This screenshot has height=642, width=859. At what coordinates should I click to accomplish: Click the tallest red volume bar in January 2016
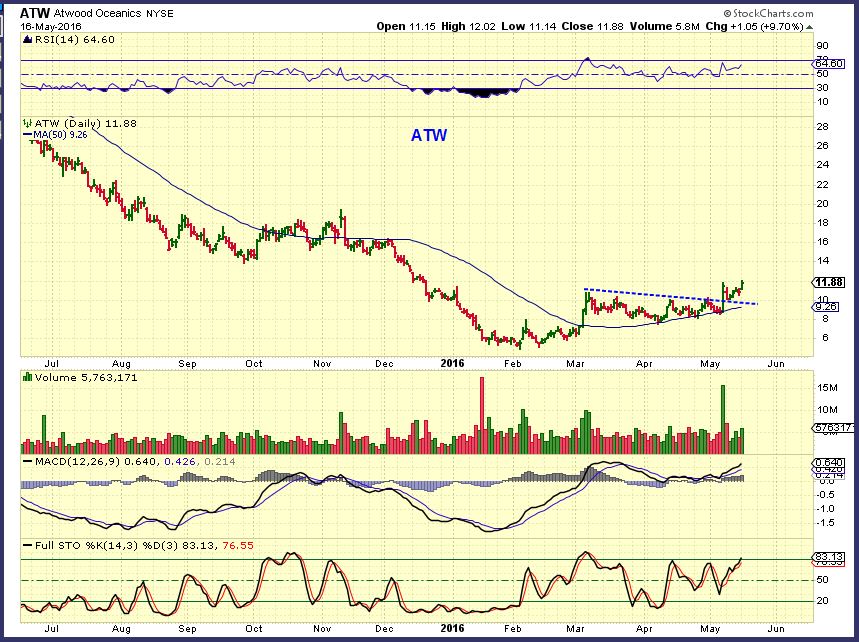tap(482, 415)
